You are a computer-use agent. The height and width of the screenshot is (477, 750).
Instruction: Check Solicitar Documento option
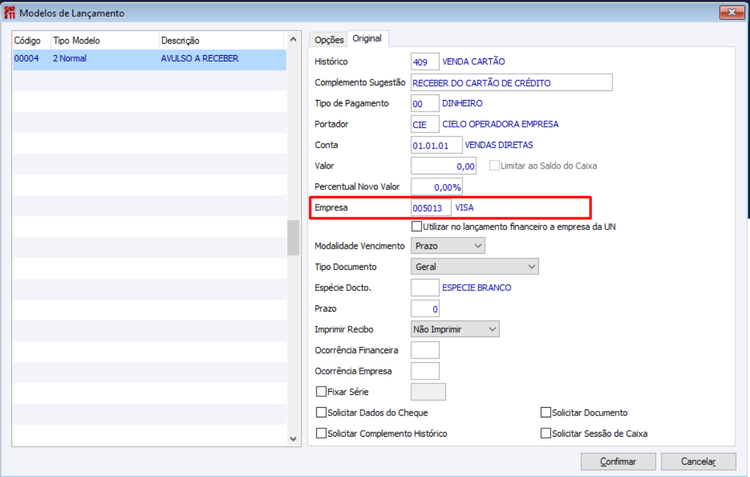[546, 412]
